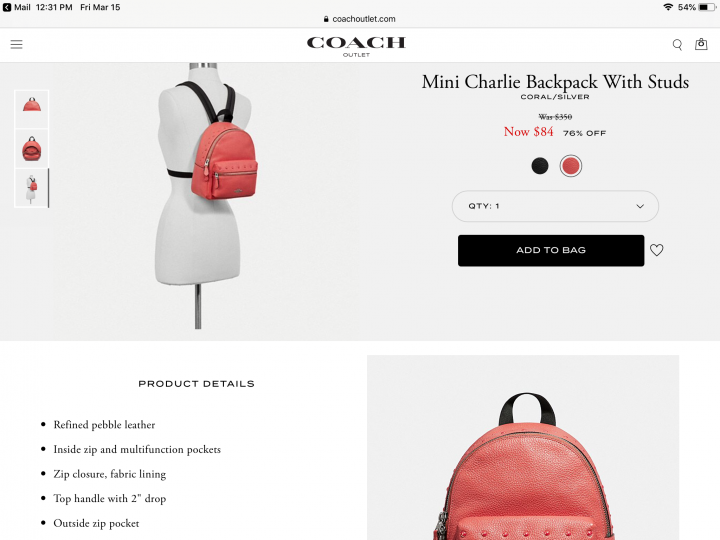Viewport: 720px width, 540px height.
Task: Show the front view backpack thumbnail
Action: (32, 109)
